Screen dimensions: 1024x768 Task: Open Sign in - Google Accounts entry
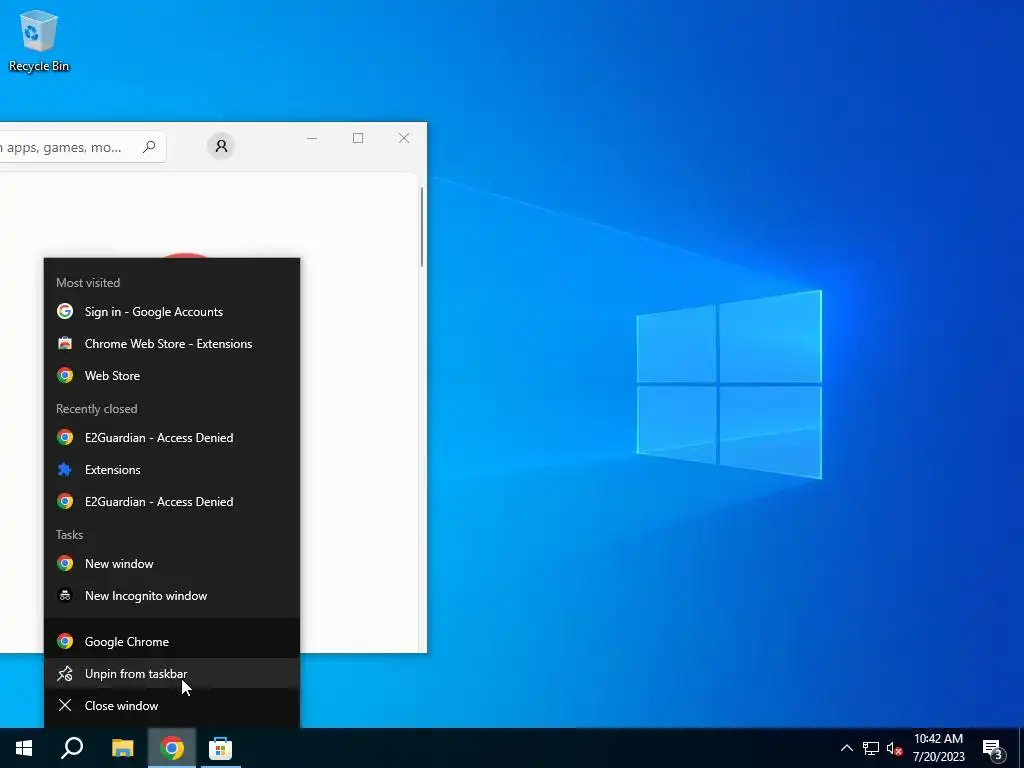[x=172, y=312]
